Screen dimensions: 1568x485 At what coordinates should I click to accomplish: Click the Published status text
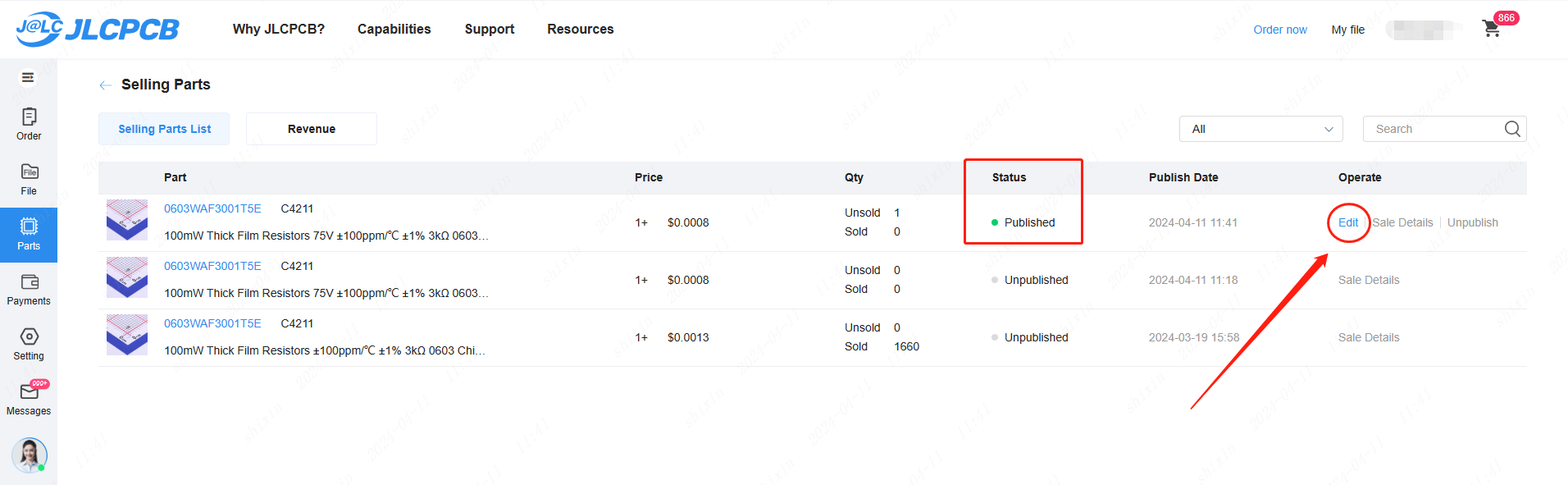[1029, 222]
